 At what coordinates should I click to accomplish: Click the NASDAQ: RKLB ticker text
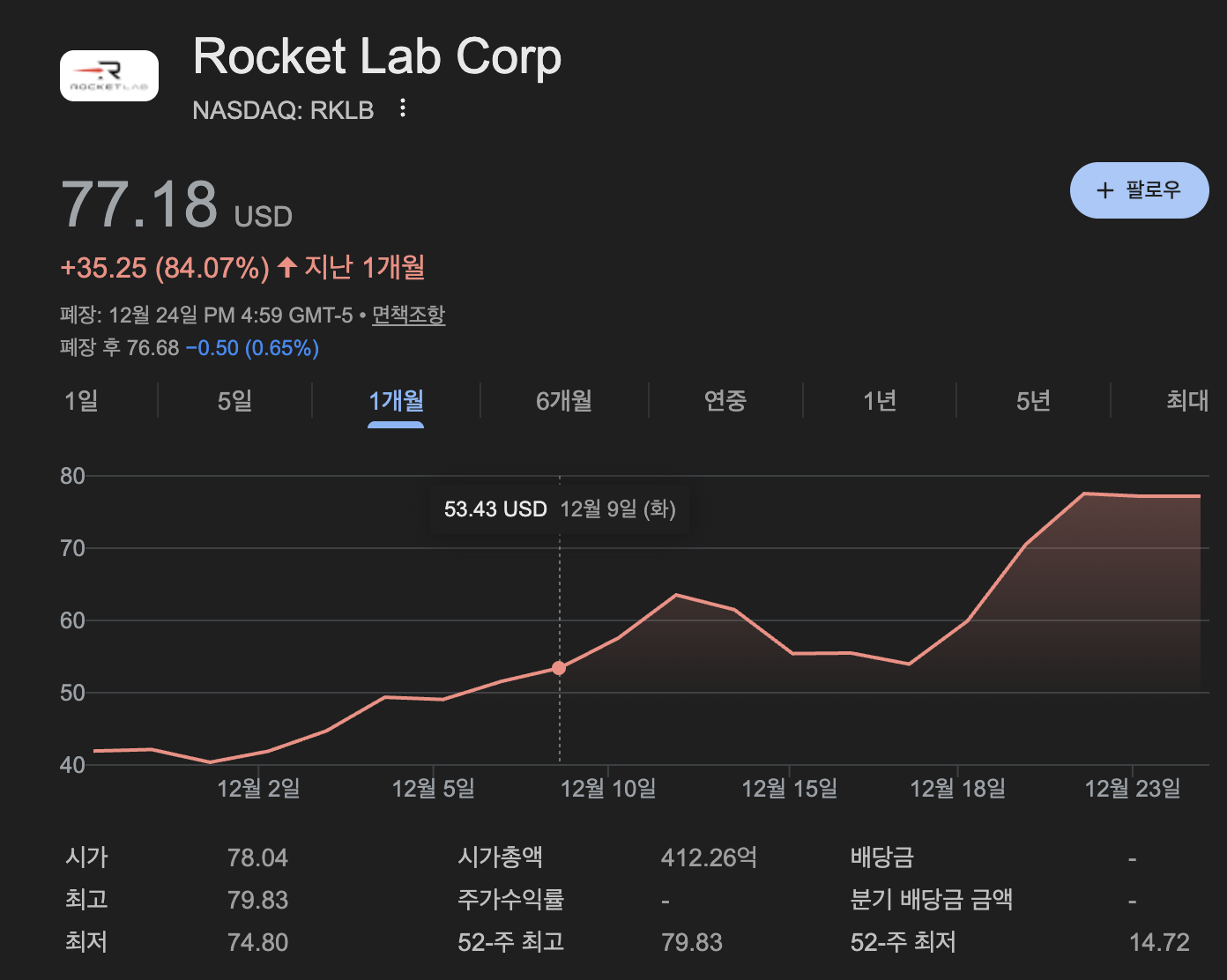pyautogui.click(x=283, y=110)
